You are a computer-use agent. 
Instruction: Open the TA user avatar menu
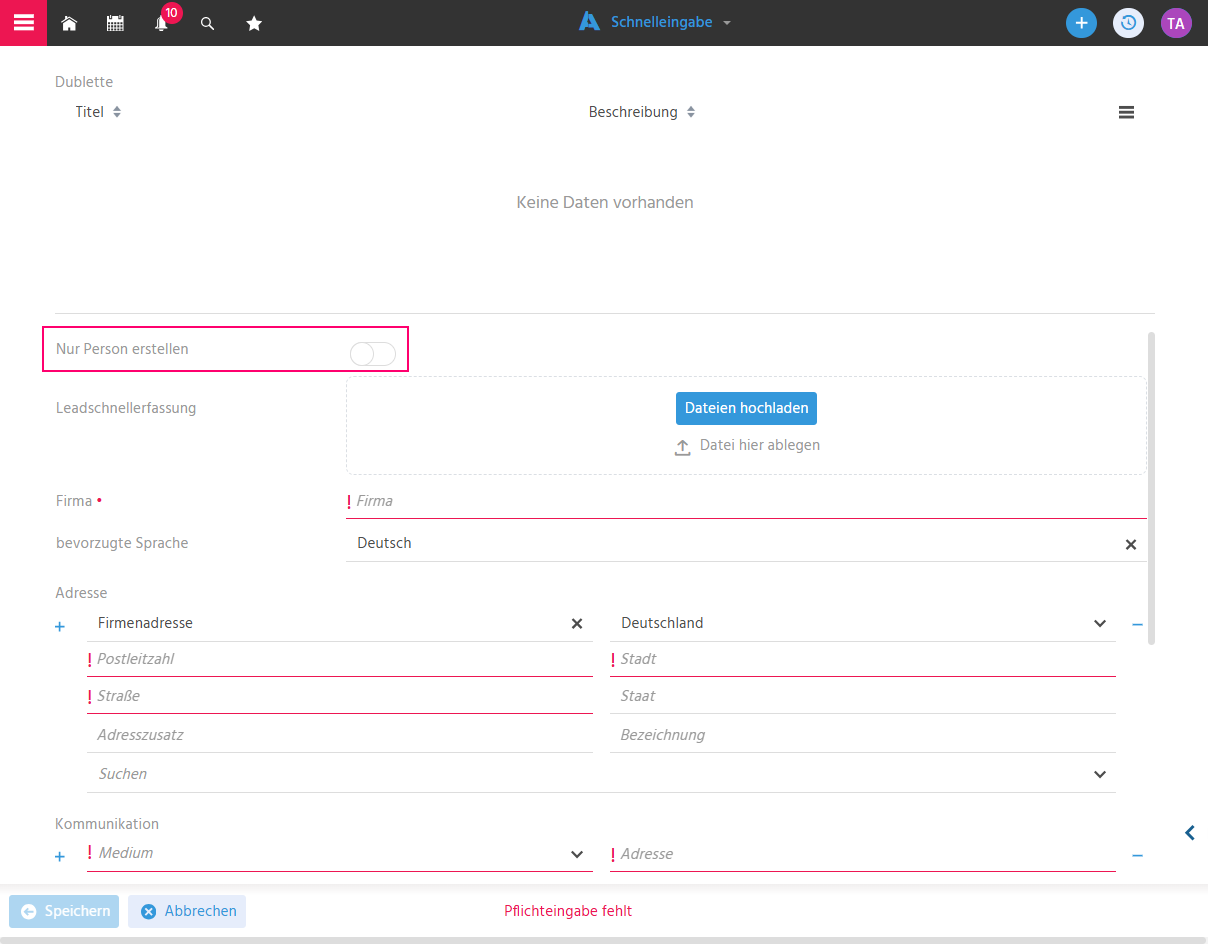click(1176, 23)
